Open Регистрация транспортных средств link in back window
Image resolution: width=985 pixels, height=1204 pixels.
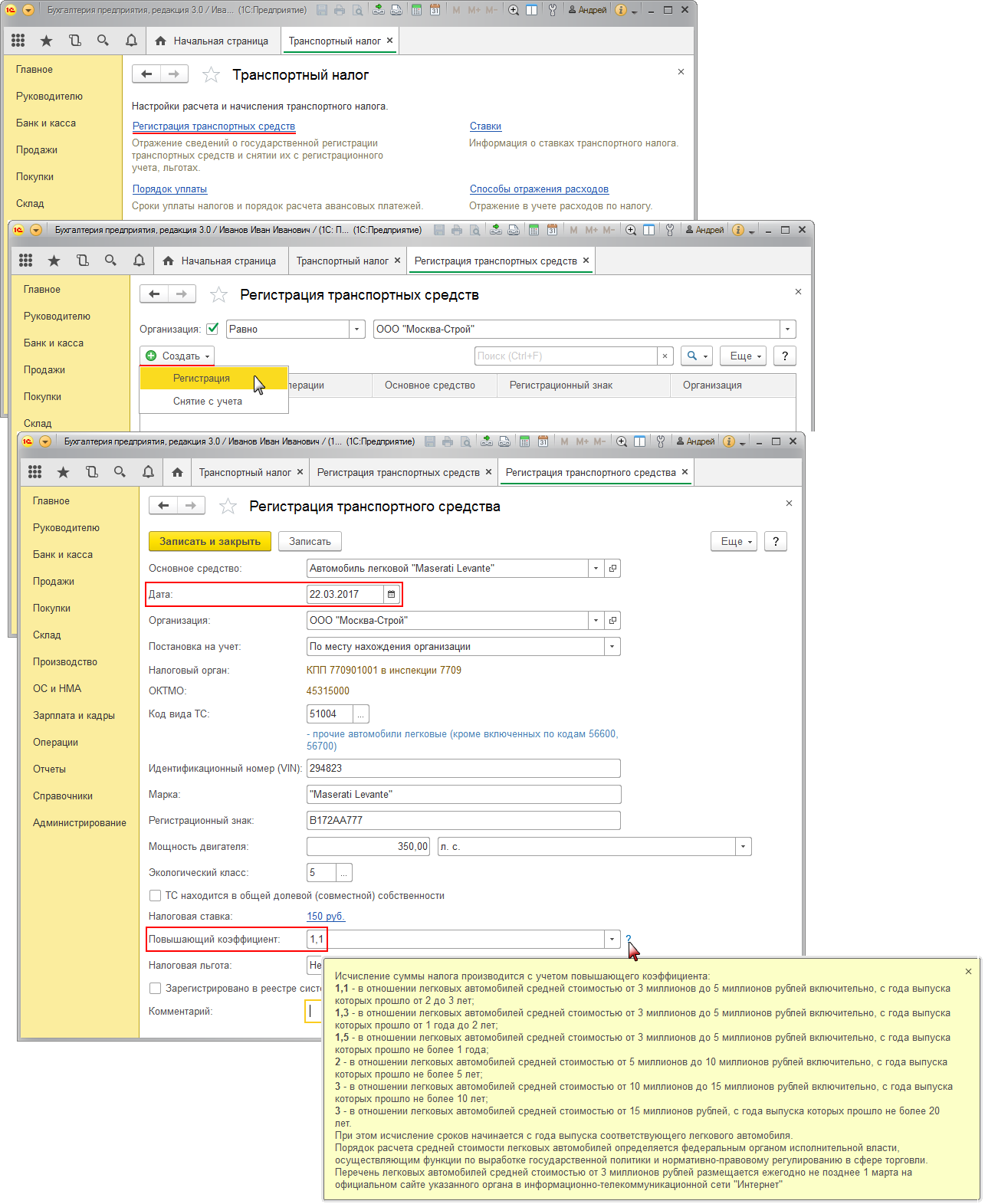(x=214, y=126)
